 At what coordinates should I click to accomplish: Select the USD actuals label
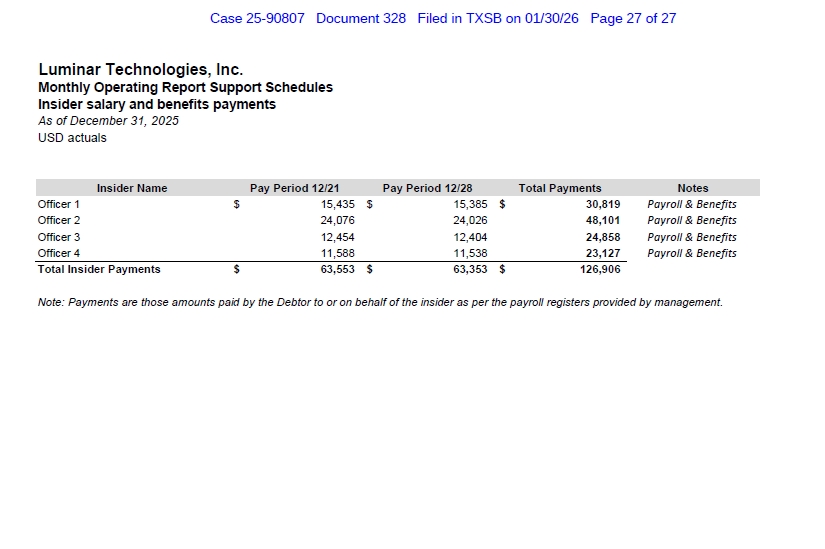(72, 138)
